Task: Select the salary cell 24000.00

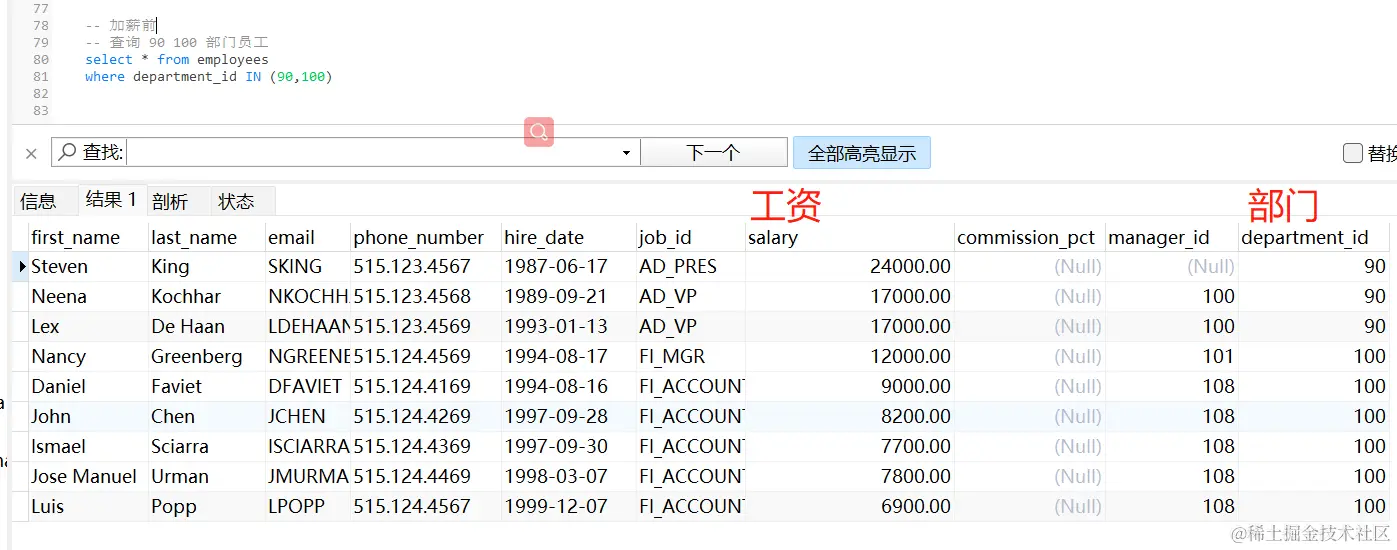Action: 850,266
